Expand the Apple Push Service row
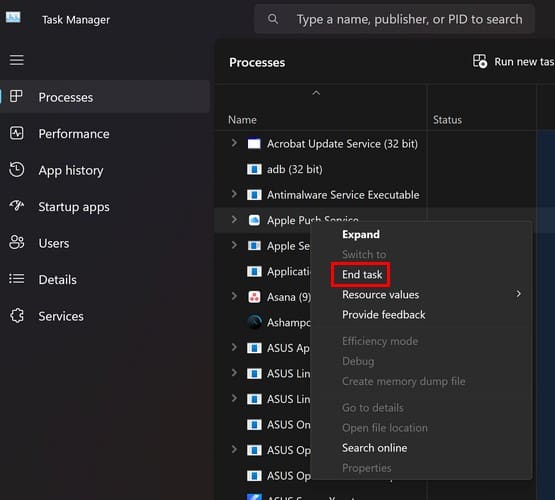The width and height of the screenshot is (555, 500). [x=234, y=219]
